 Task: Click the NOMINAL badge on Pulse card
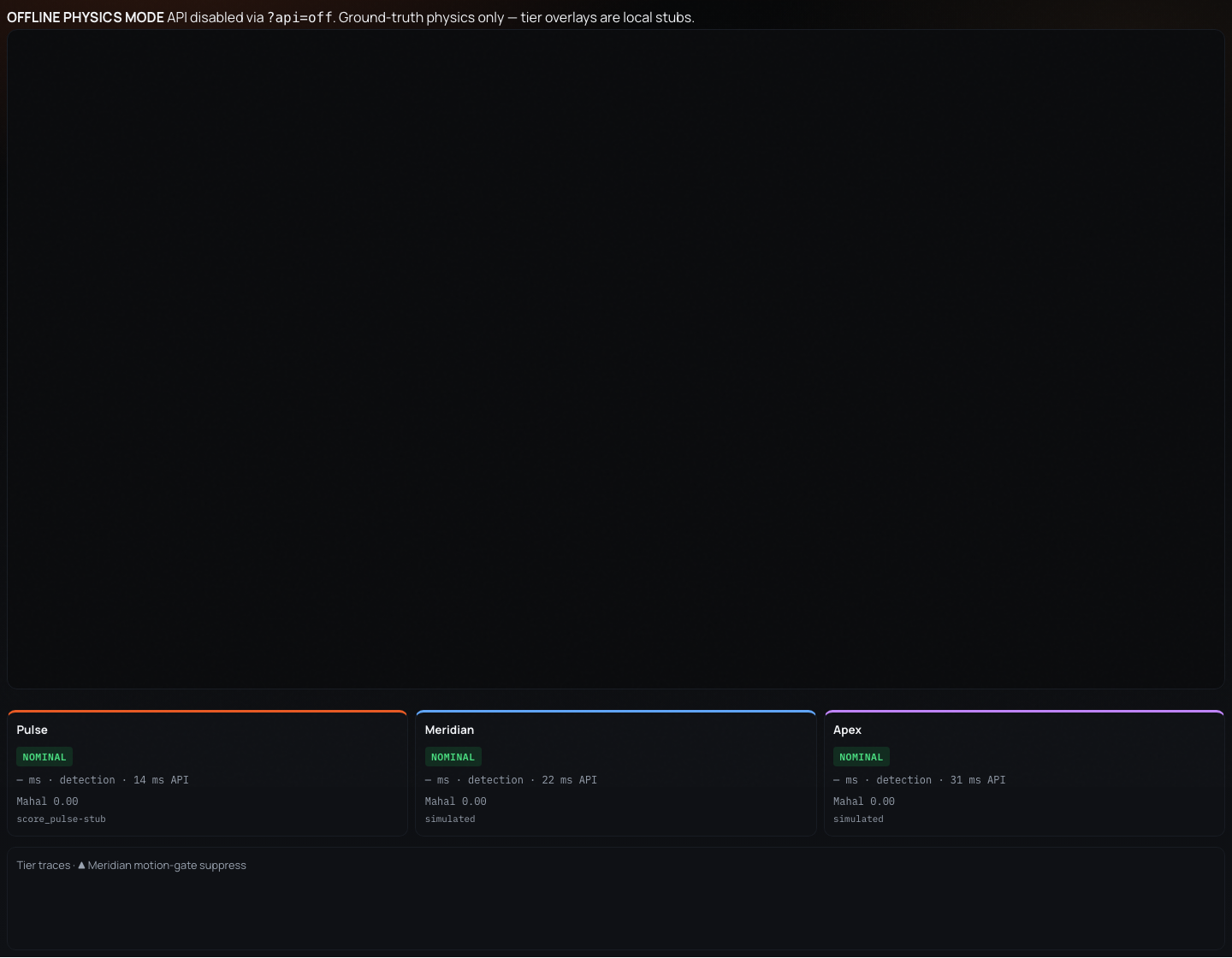44,757
